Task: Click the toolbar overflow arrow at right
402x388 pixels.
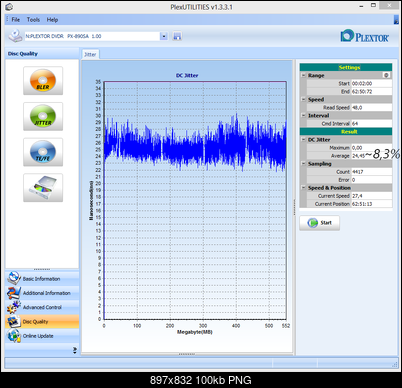Action: click(396, 20)
